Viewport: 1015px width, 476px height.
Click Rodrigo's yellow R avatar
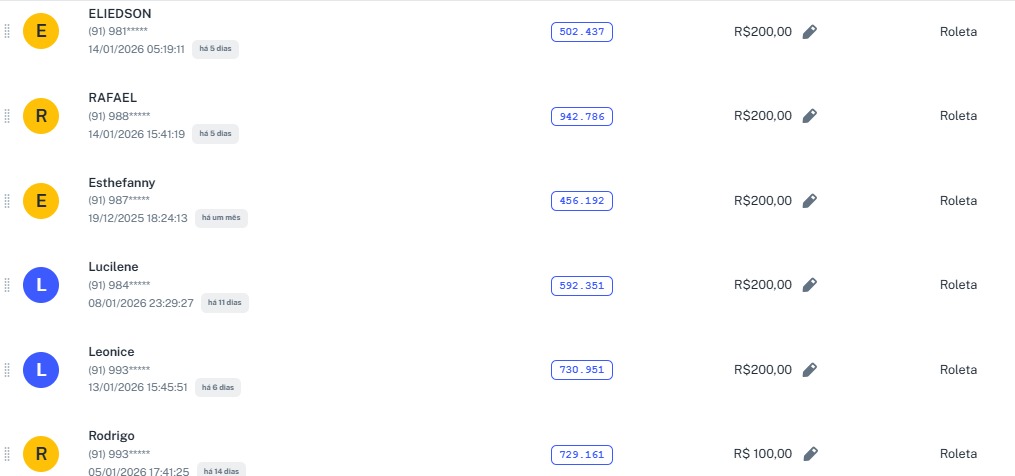pos(41,454)
